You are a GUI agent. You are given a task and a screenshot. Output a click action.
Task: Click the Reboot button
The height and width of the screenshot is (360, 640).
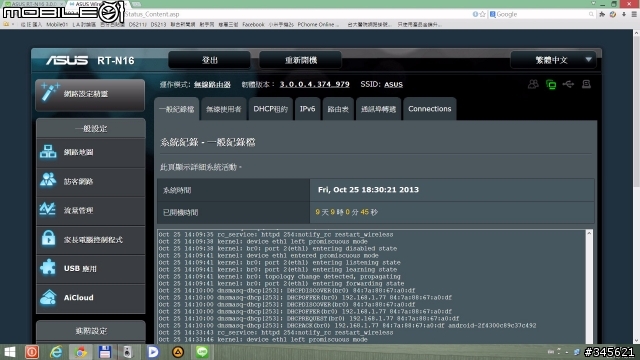point(300,60)
